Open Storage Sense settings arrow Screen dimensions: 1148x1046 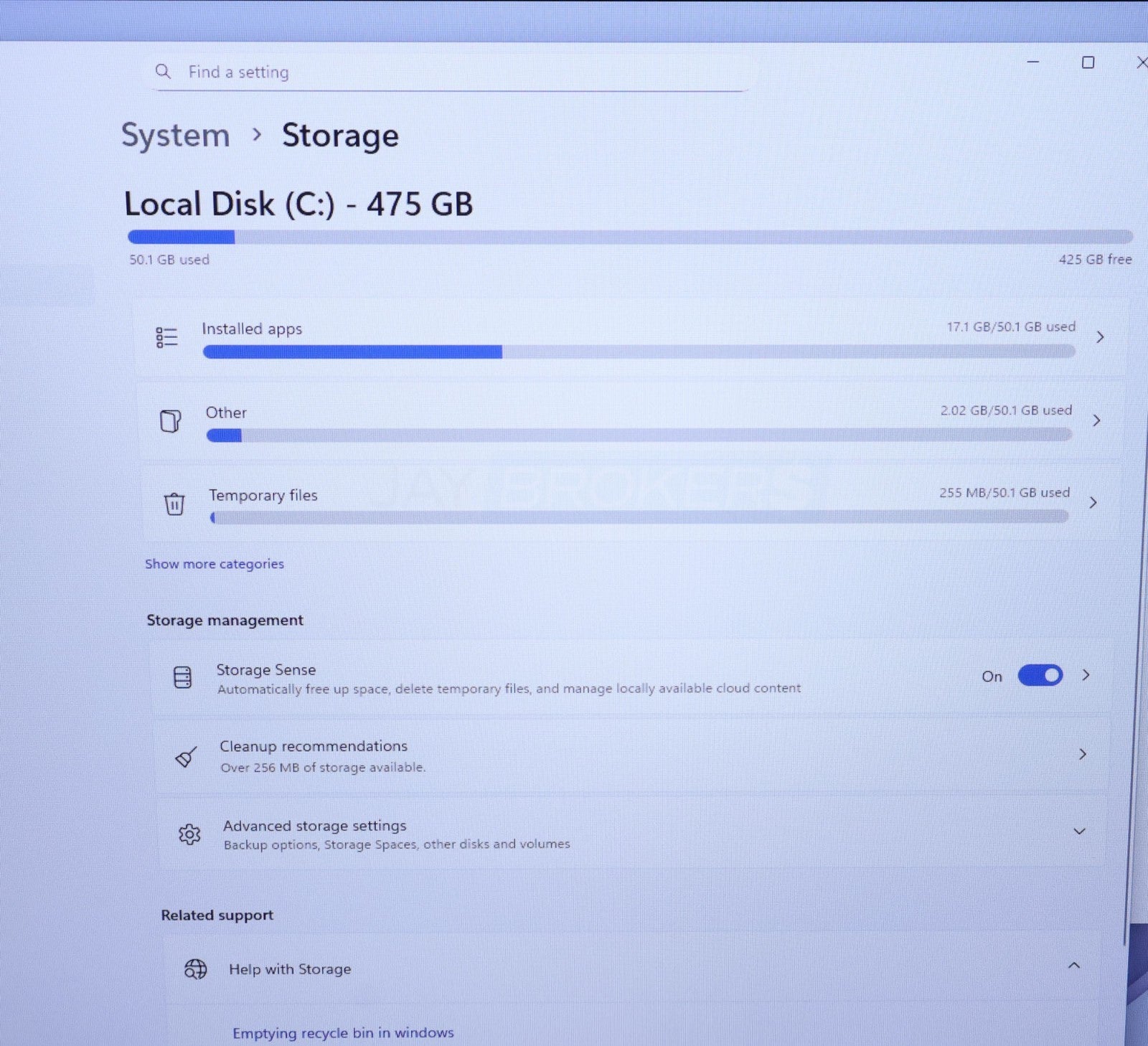pos(1086,675)
